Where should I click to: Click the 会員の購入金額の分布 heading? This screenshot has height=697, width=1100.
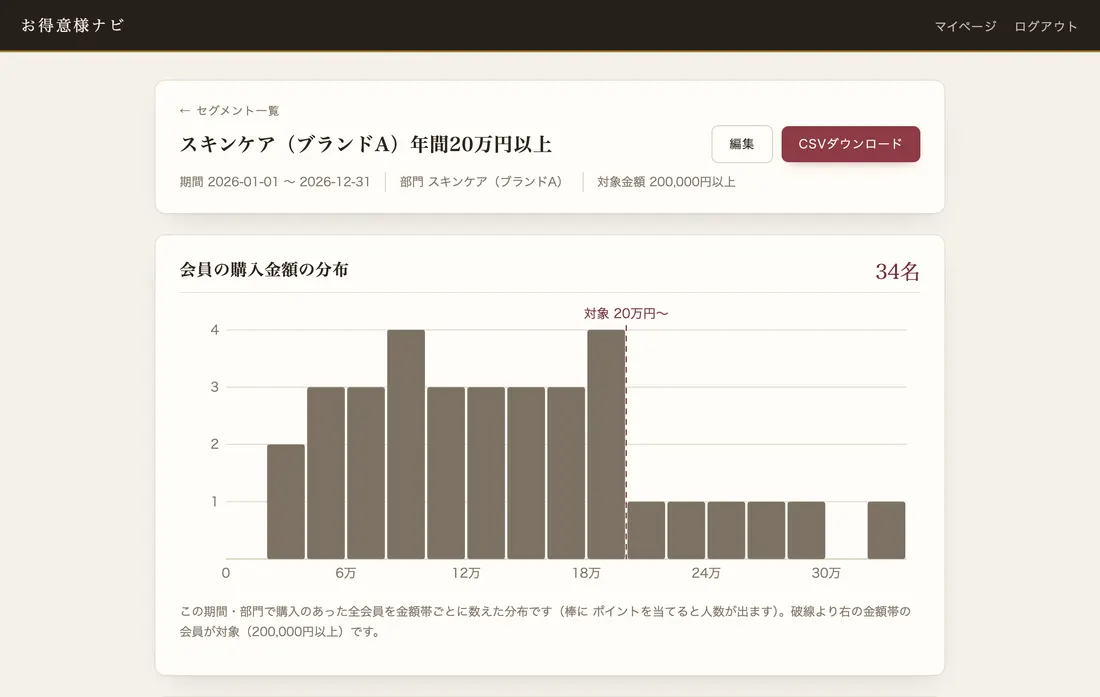tap(264, 269)
